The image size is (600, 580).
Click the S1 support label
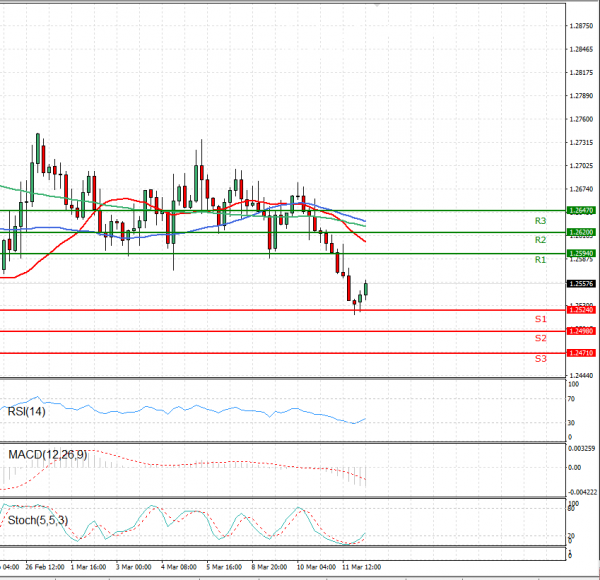tap(540, 319)
